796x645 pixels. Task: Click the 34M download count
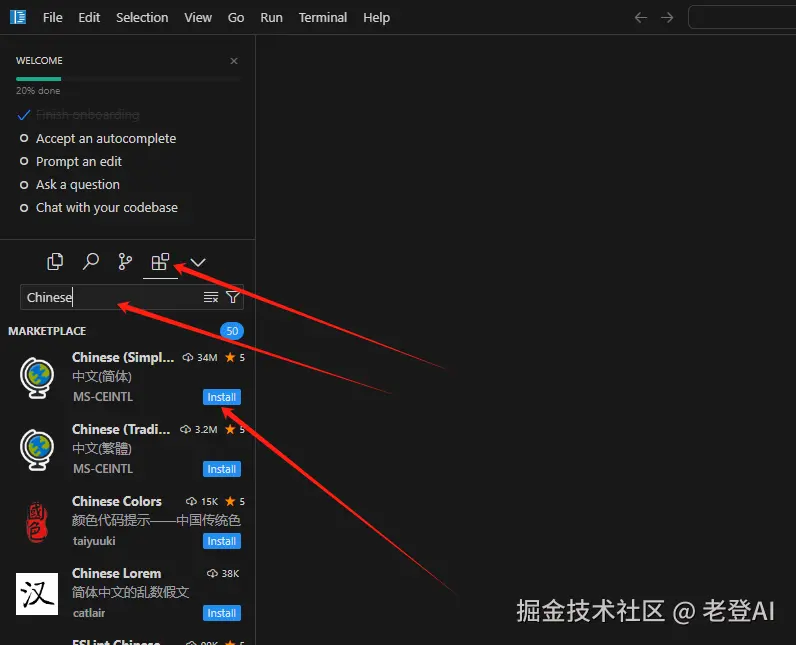click(200, 358)
